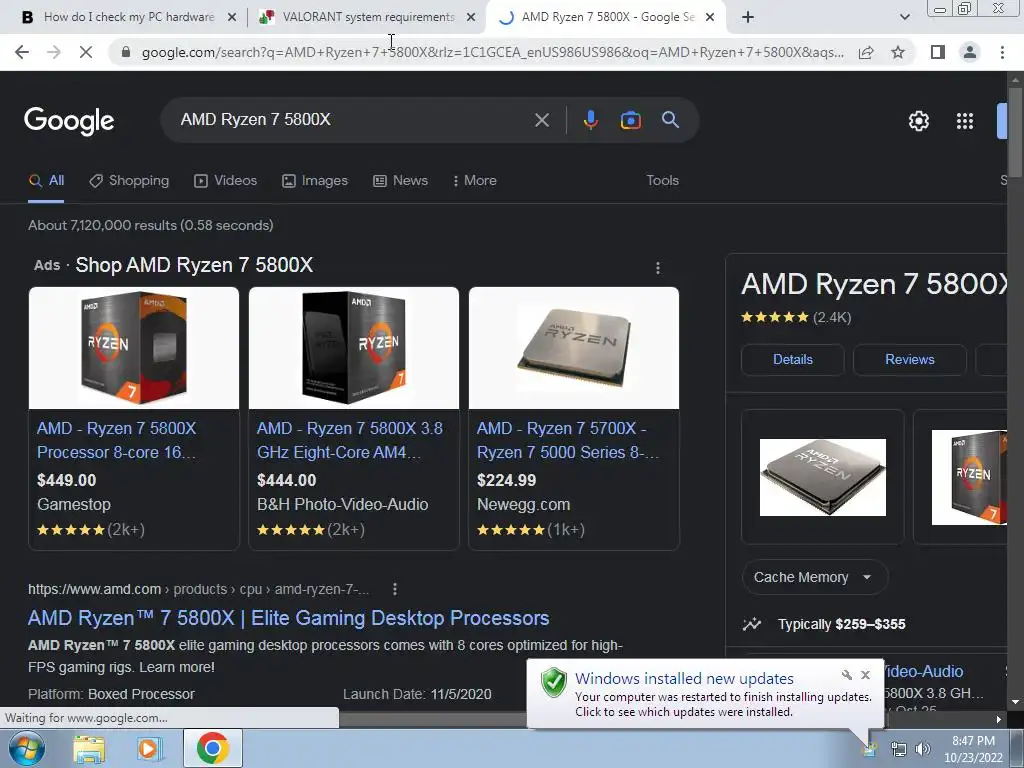This screenshot has height=768, width=1024.
Task: Open the Reviews button in knowledge panel
Action: coord(910,360)
